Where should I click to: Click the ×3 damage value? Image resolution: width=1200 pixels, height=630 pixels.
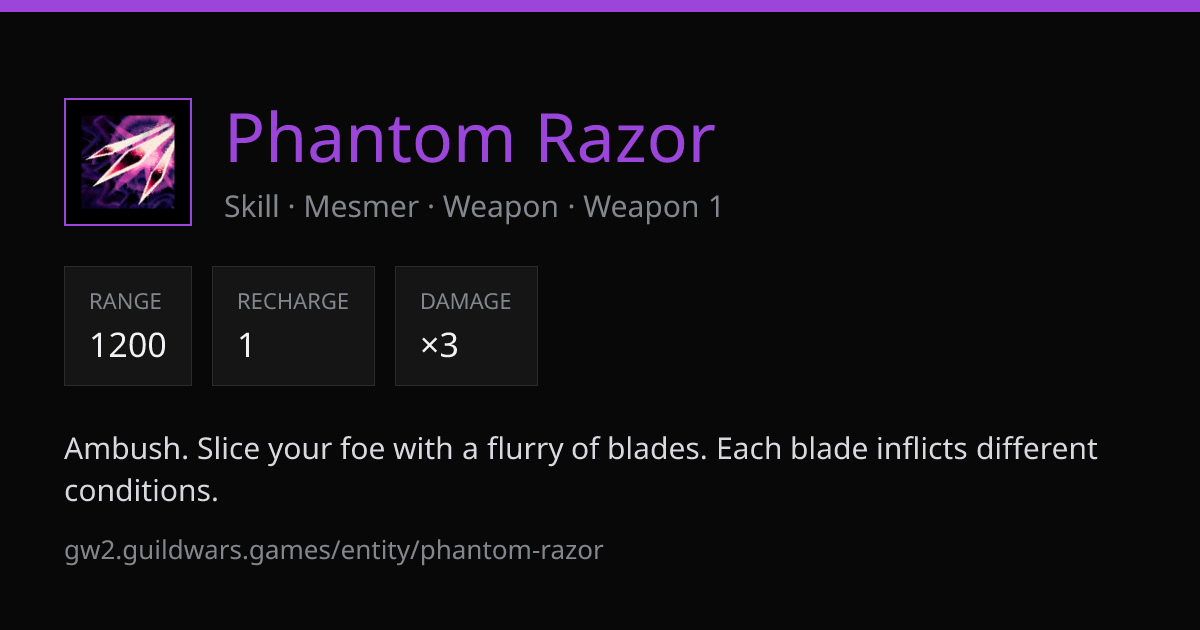click(x=439, y=346)
